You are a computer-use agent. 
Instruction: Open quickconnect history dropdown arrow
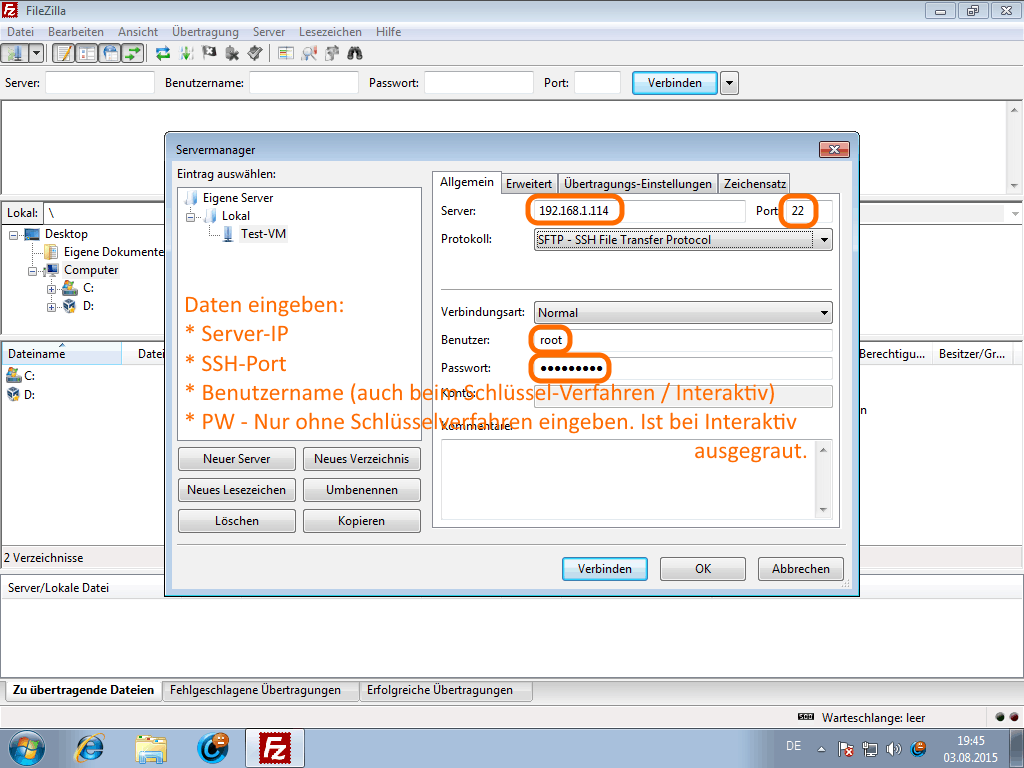[x=729, y=83]
